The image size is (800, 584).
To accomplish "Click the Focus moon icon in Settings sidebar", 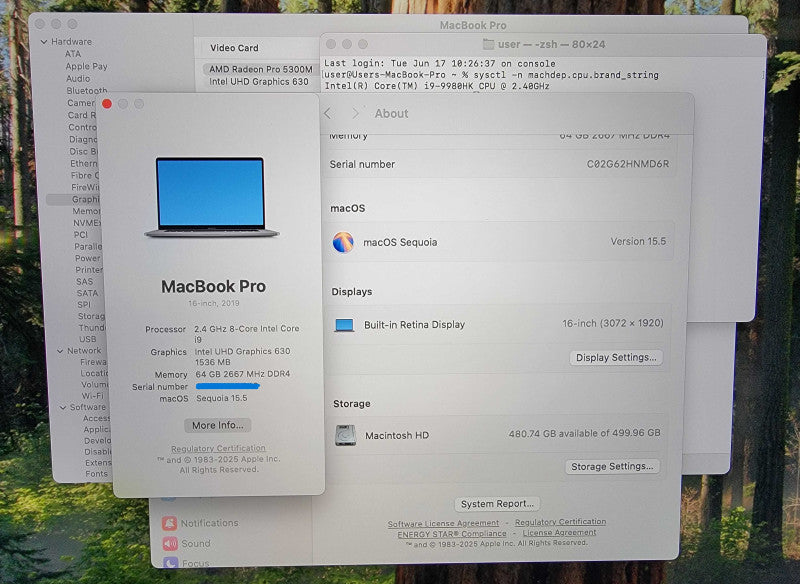I will point(170,562).
